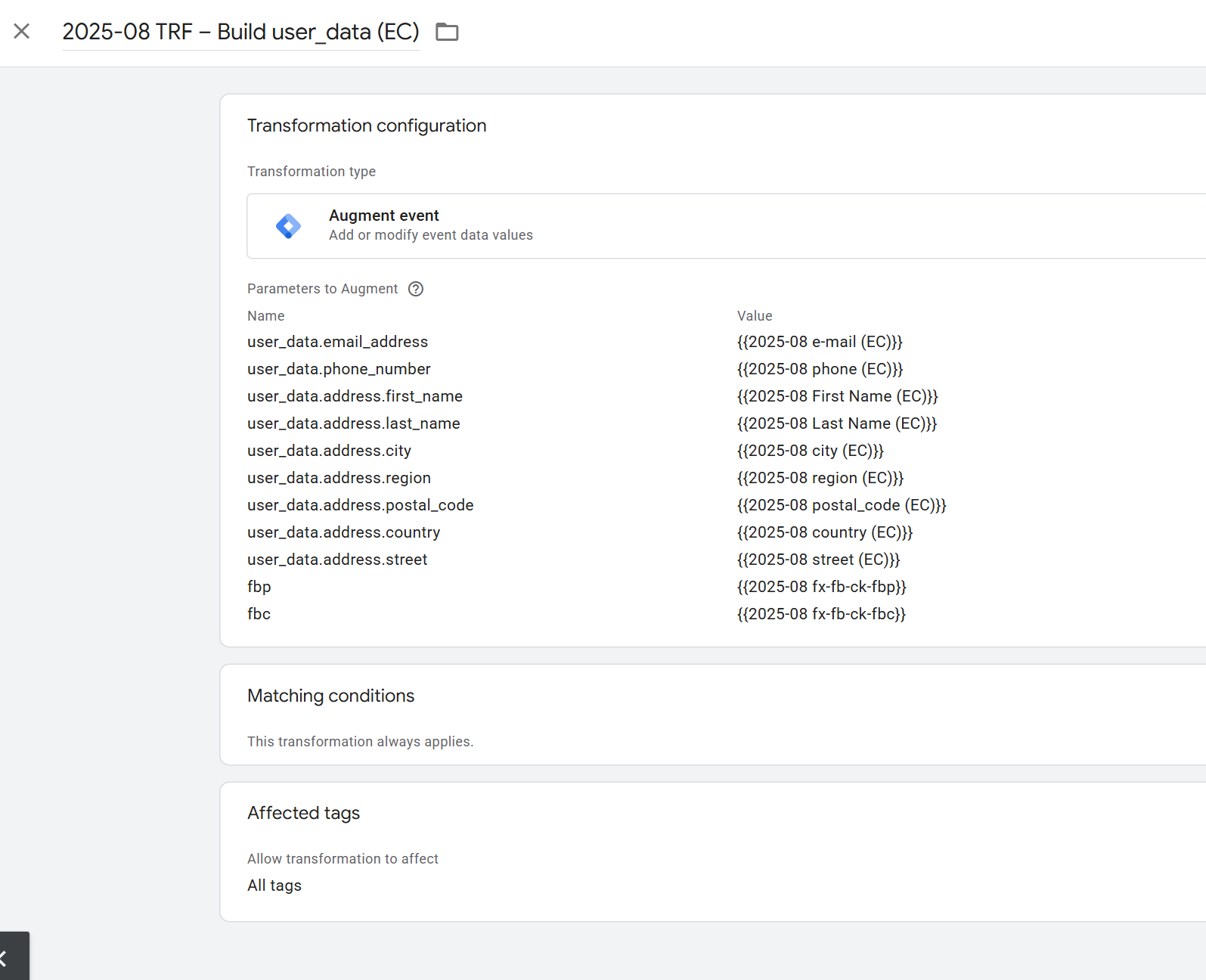Select the fbp parameter name
Screen dimensions: 1206x980
(259, 587)
